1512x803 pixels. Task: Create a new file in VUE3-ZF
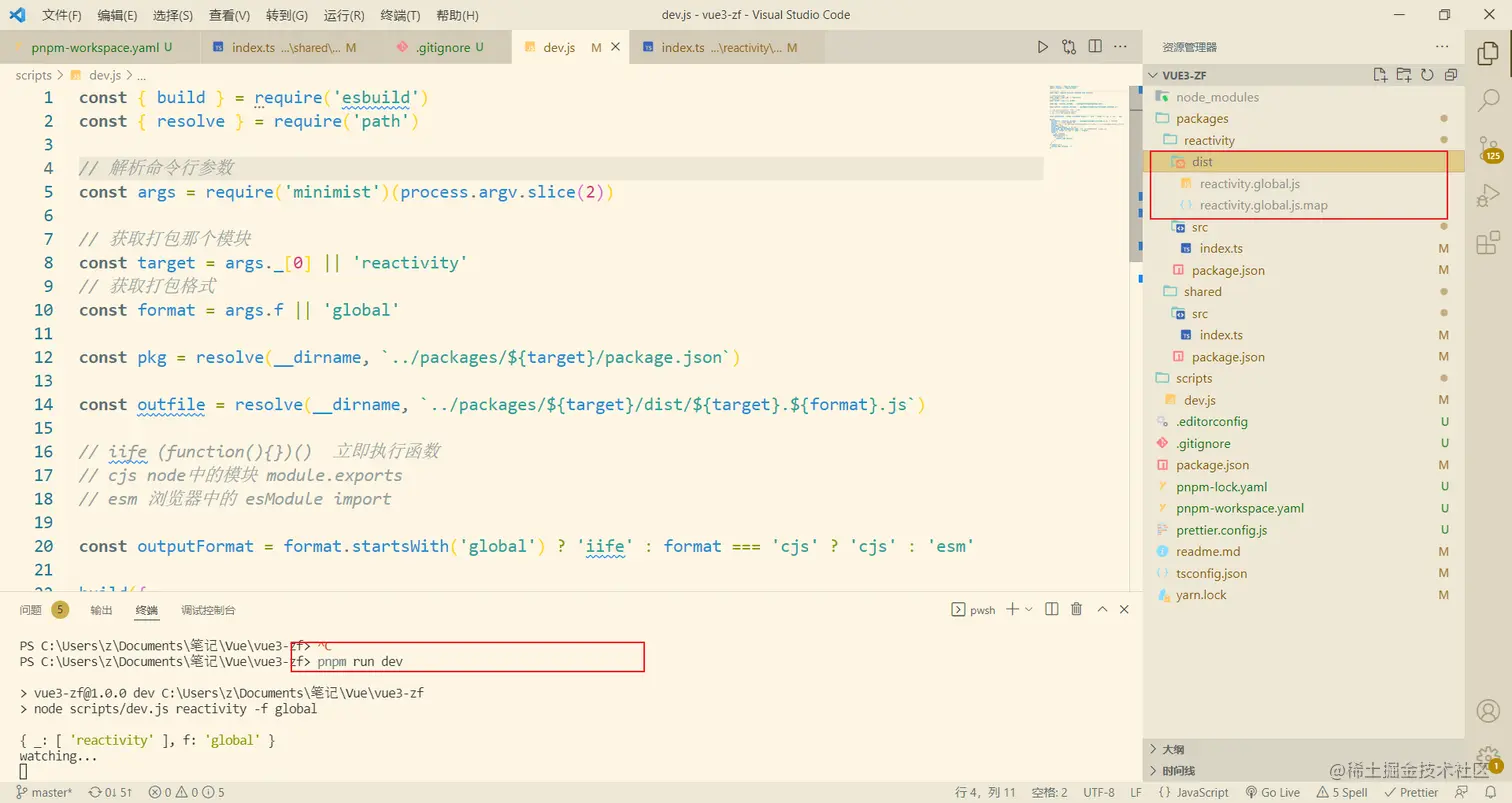click(x=1380, y=75)
